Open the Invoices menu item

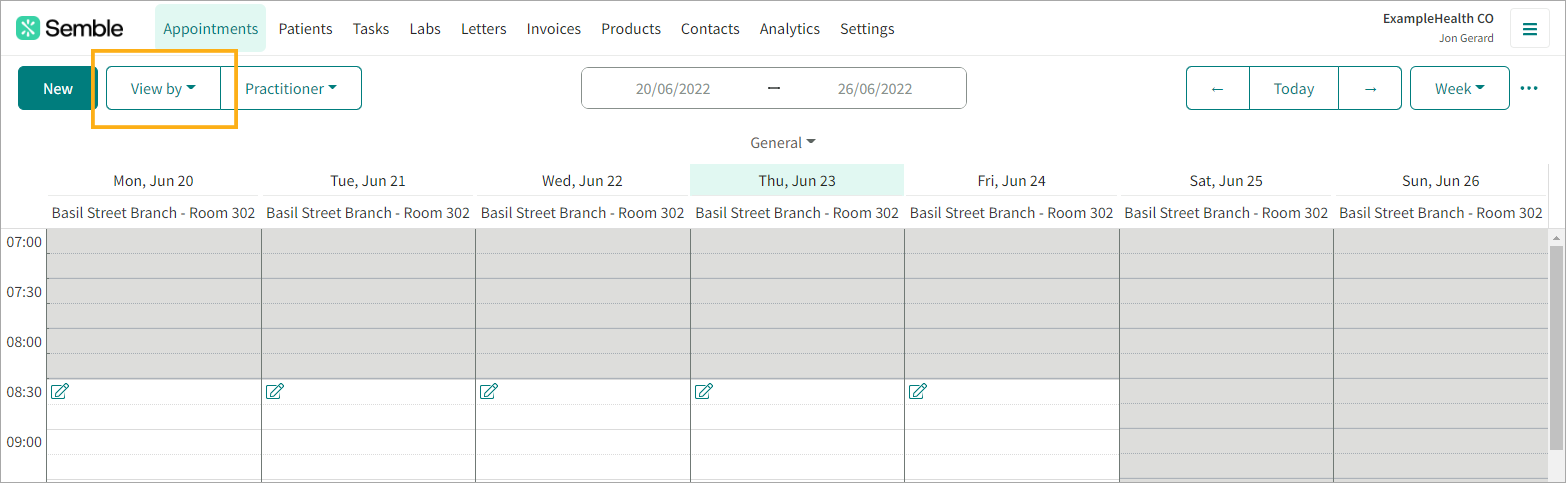[554, 29]
